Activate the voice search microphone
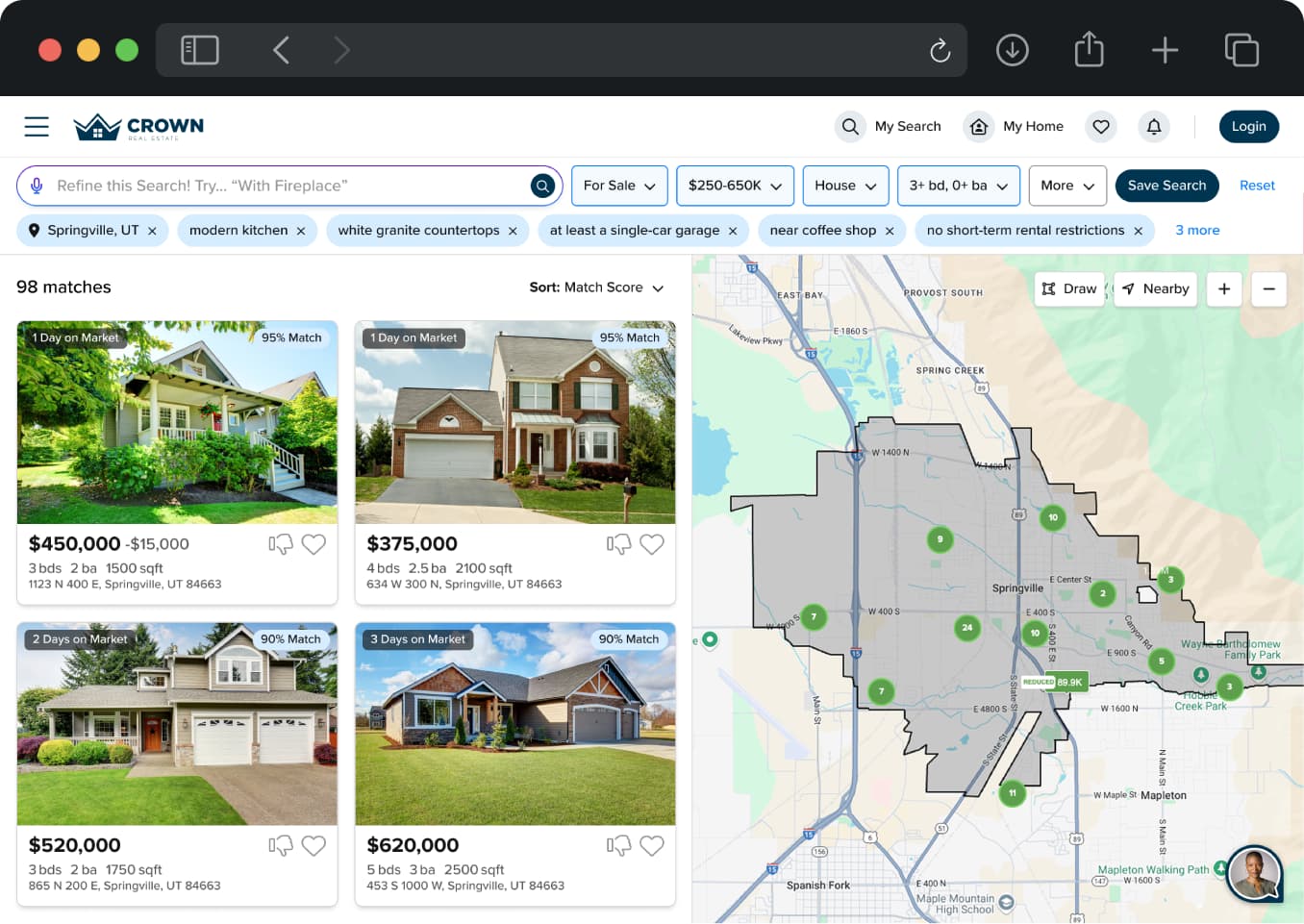1304x924 pixels. coord(37,186)
